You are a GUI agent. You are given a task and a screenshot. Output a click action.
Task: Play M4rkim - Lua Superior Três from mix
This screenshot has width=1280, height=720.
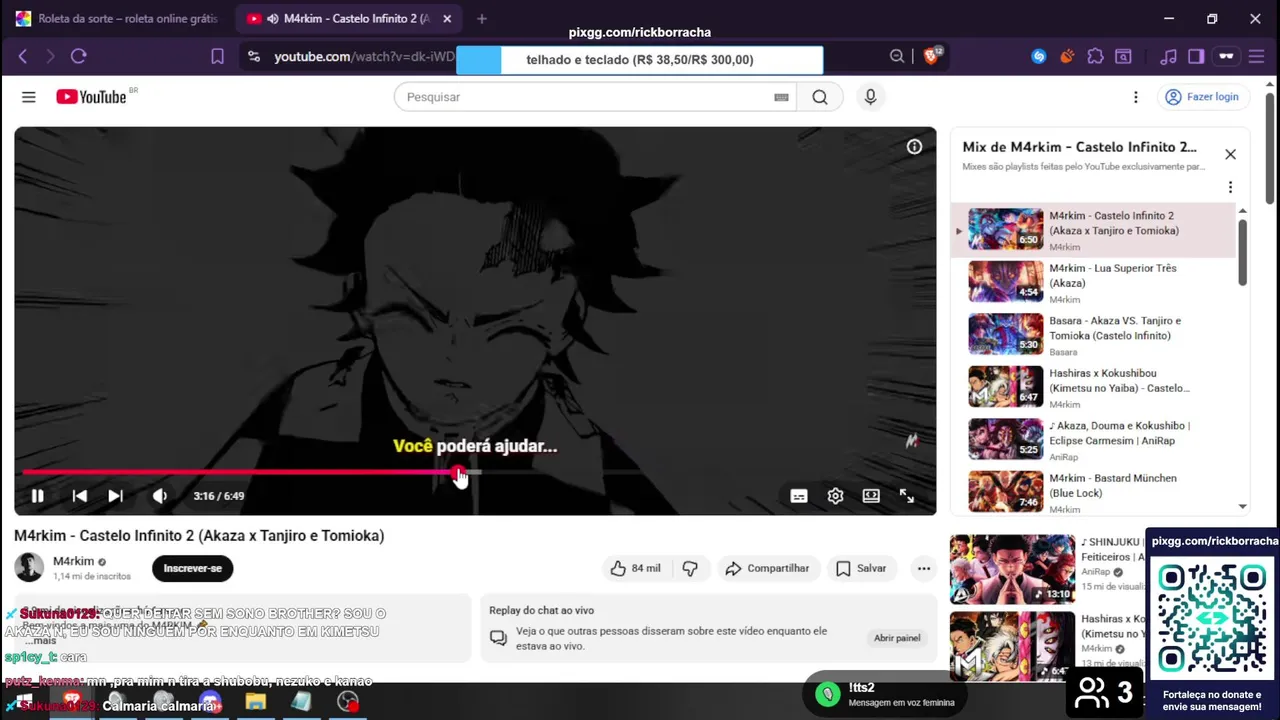click(x=1093, y=282)
